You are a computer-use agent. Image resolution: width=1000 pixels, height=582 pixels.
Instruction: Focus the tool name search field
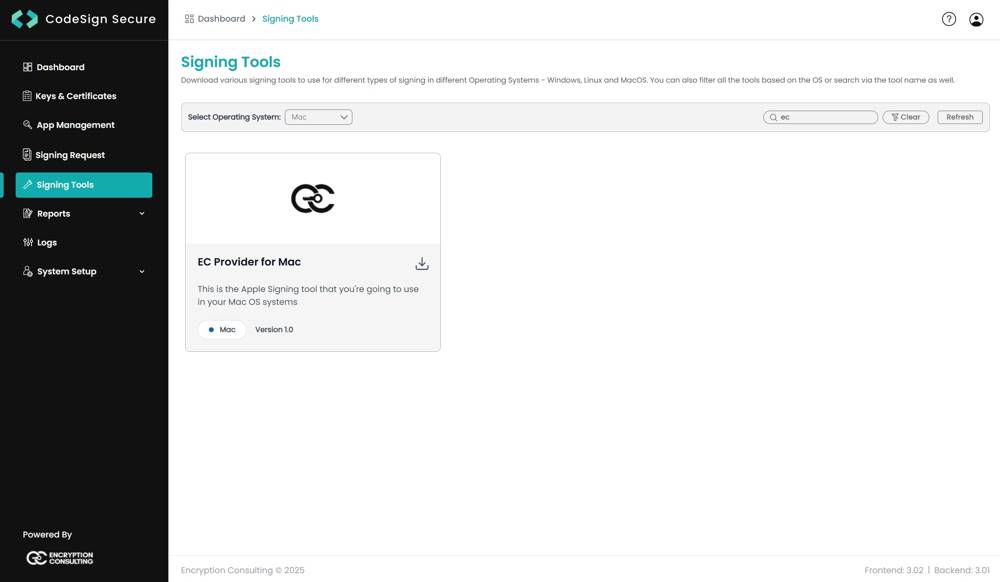point(820,117)
